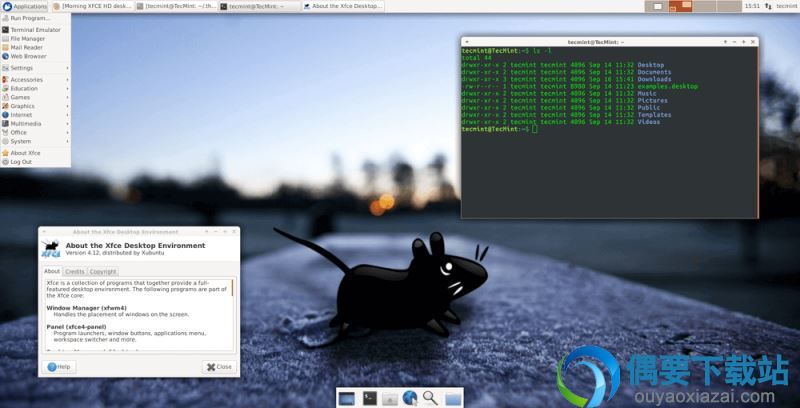Image resolution: width=800 pixels, height=408 pixels.
Task: Click the Xfce mouse logo in the About dialog
Action: tap(51, 249)
